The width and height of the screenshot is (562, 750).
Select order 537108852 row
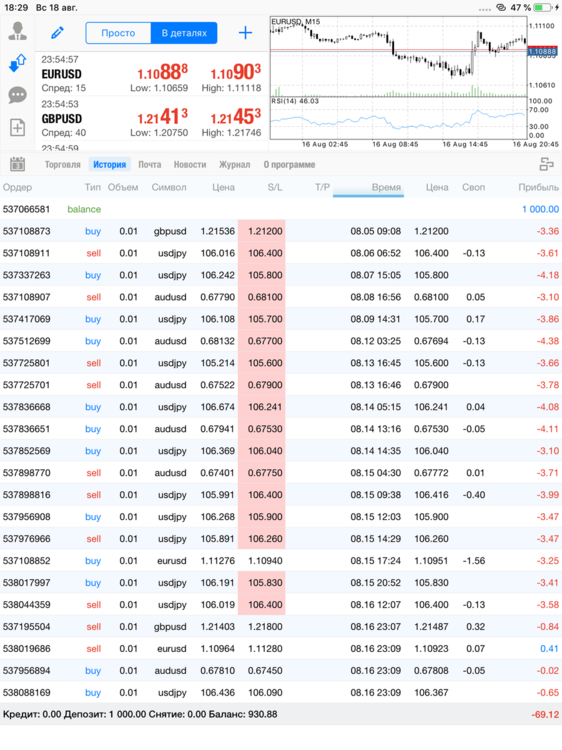coord(281,561)
